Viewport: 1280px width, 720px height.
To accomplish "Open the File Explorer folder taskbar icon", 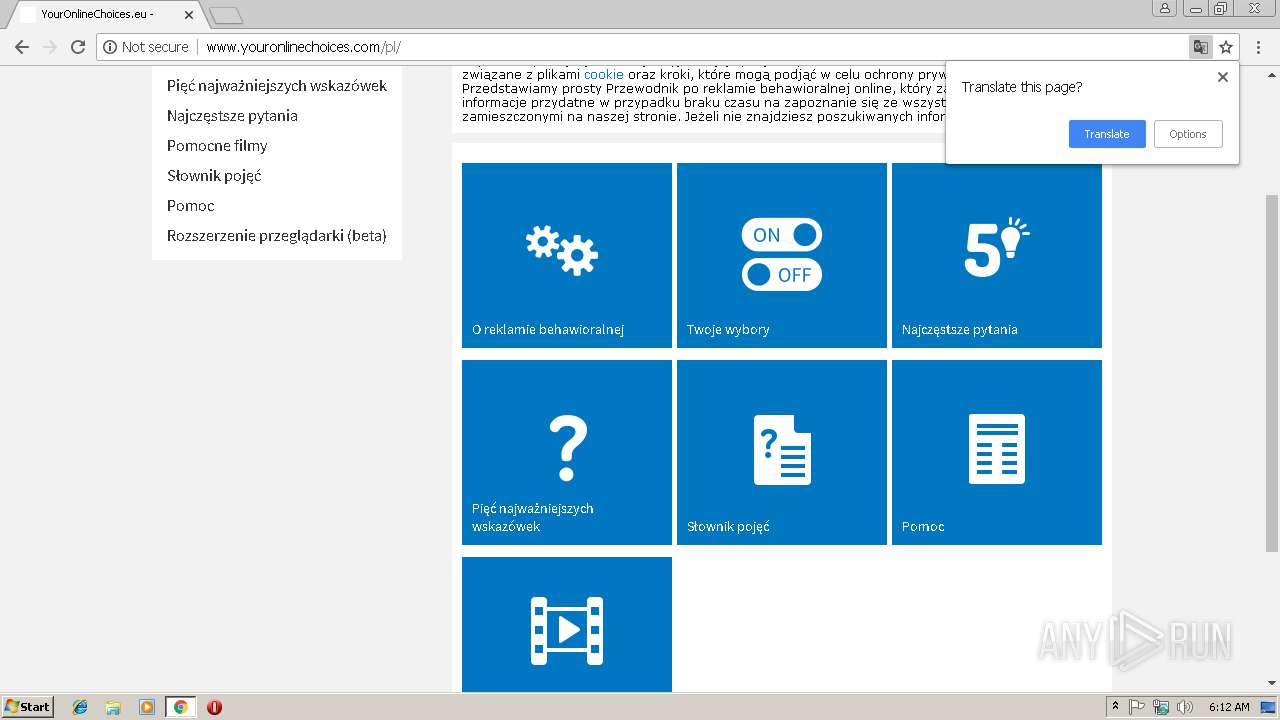I will tap(113, 707).
